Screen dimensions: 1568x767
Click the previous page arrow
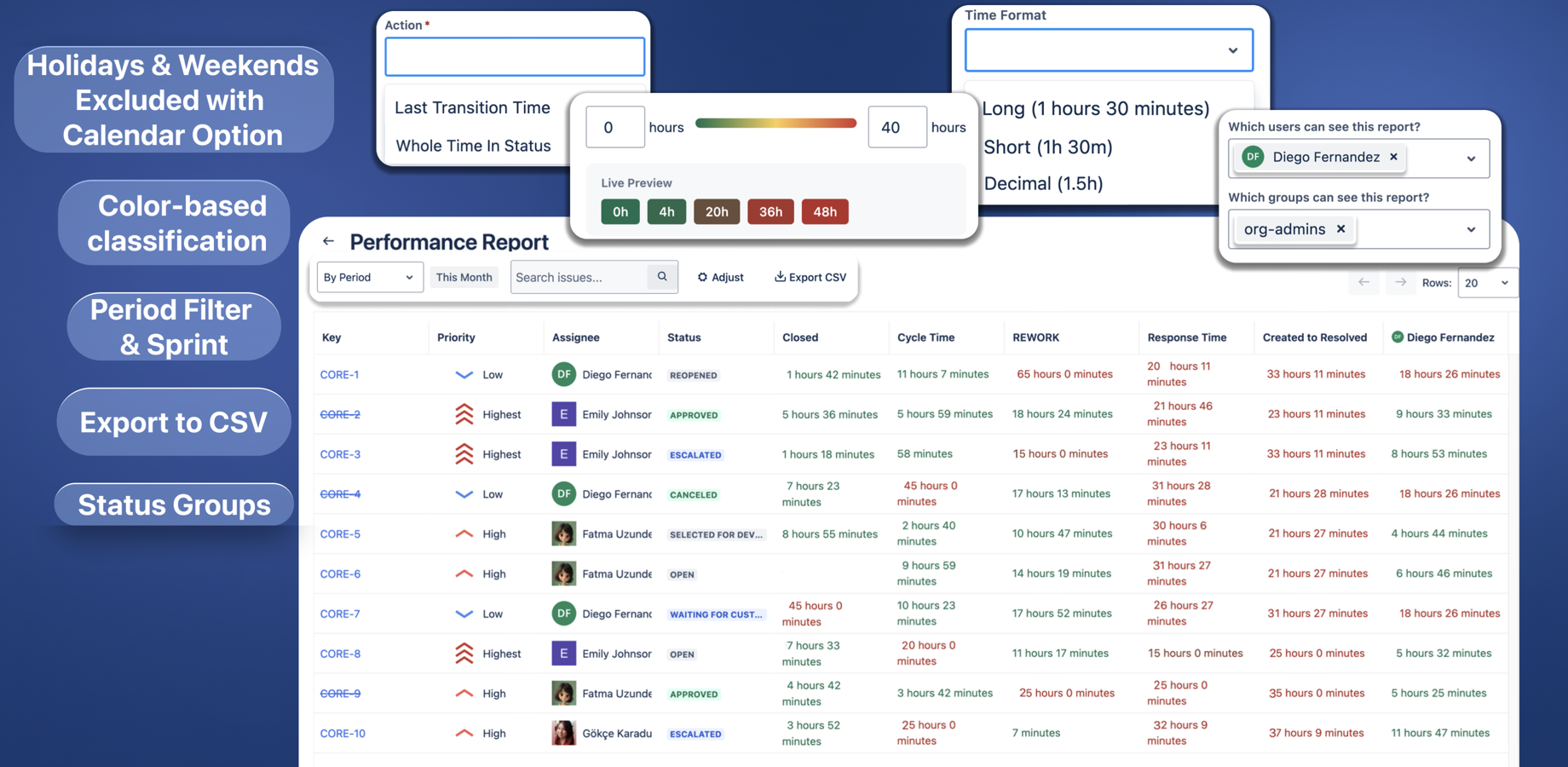coord(1363,282)
